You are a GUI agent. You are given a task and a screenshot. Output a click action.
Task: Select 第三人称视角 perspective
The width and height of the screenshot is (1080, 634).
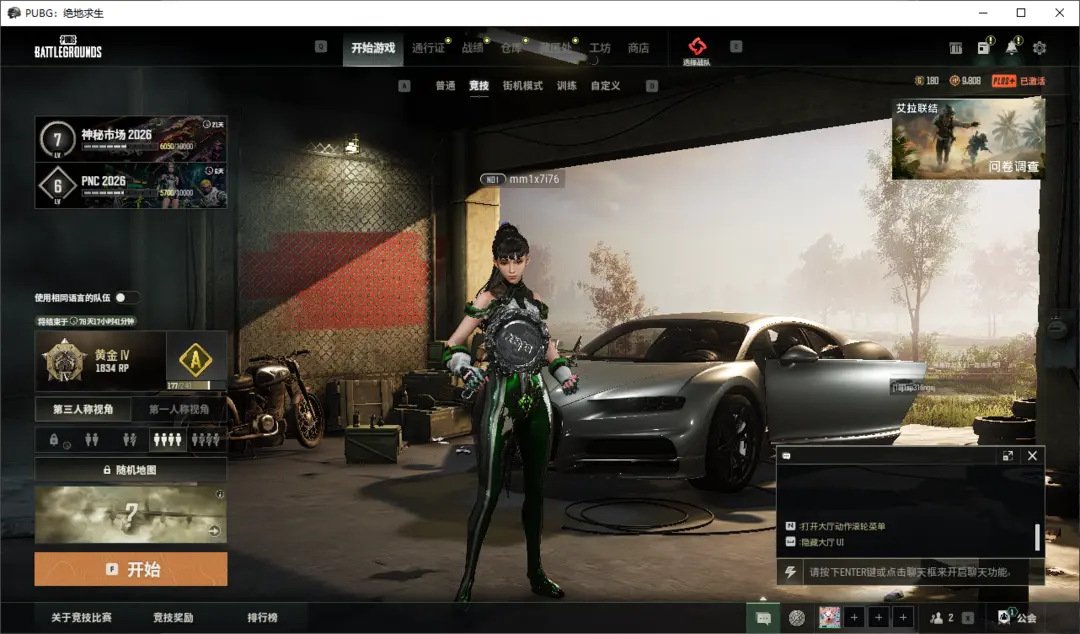pyautogui.click(x=83, y=409)
